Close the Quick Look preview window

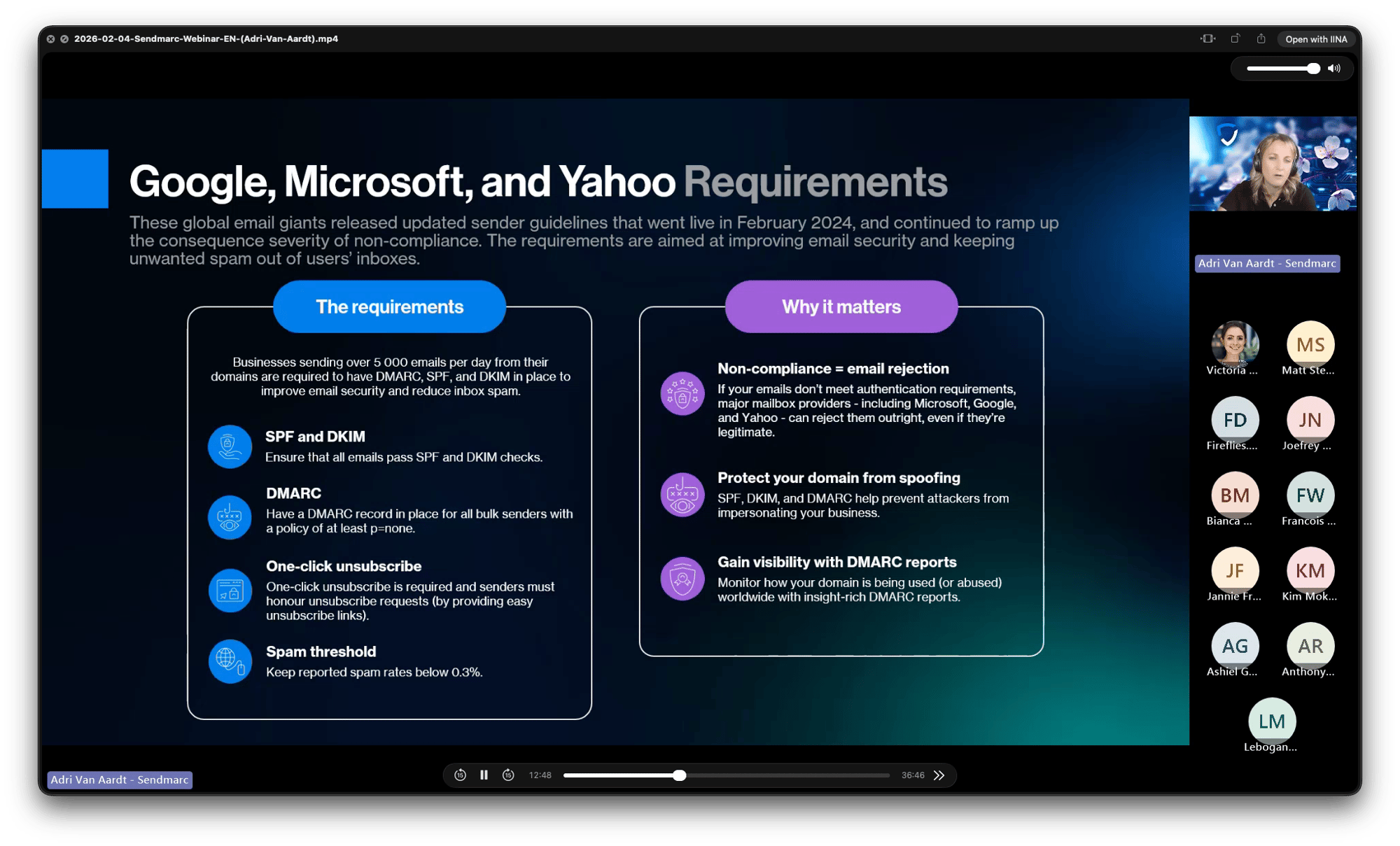point(51,39)
